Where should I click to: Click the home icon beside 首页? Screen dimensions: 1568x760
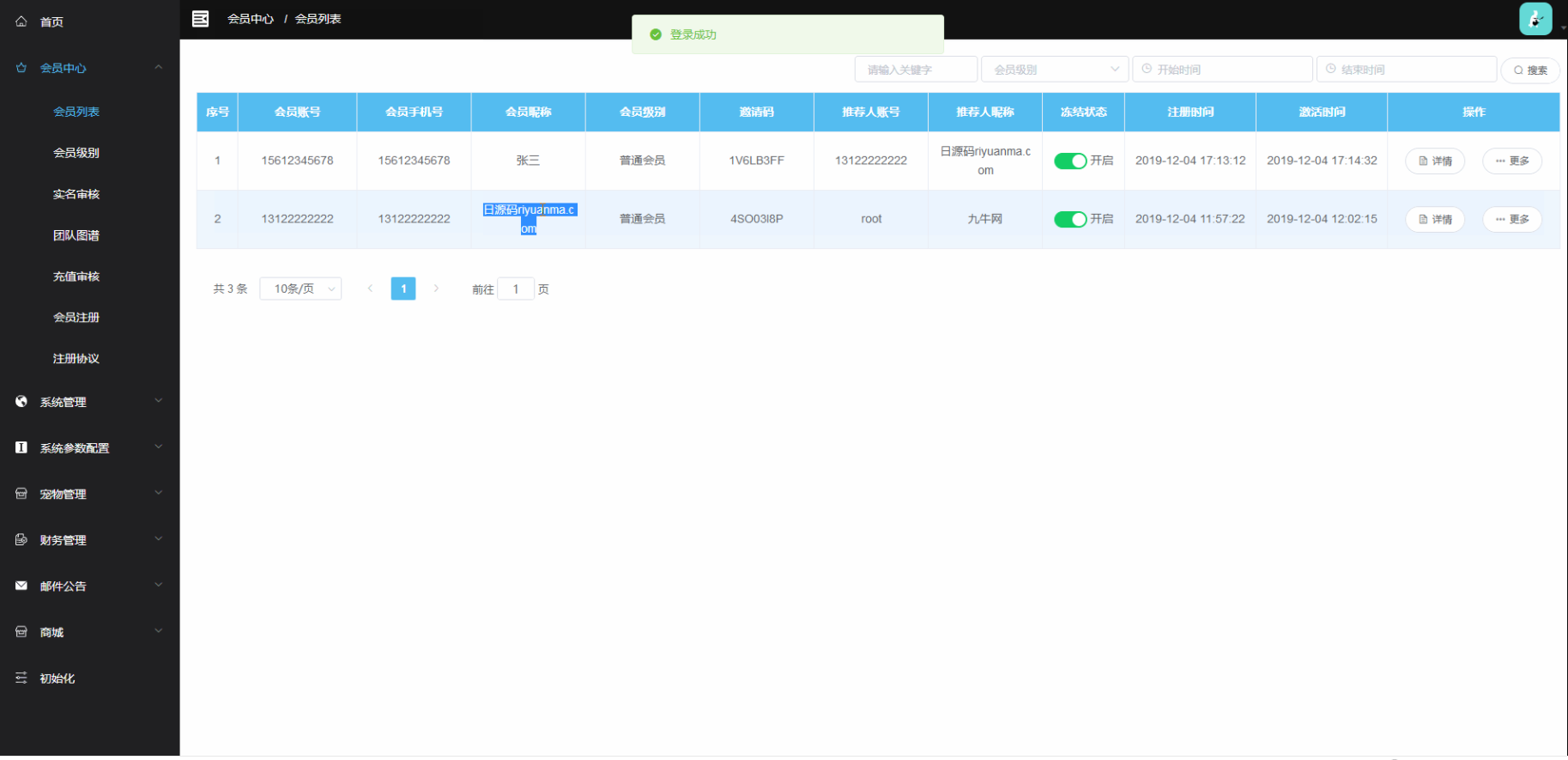tap(21, 21)
